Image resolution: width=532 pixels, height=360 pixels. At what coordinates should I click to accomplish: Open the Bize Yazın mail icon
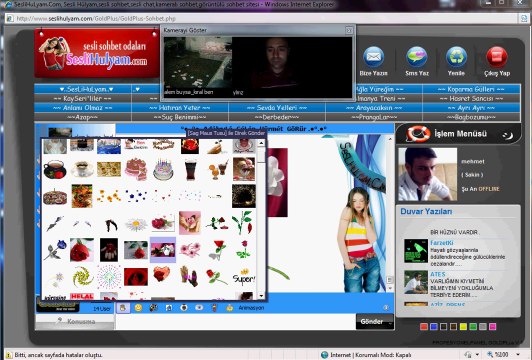[x=373, y=57]
